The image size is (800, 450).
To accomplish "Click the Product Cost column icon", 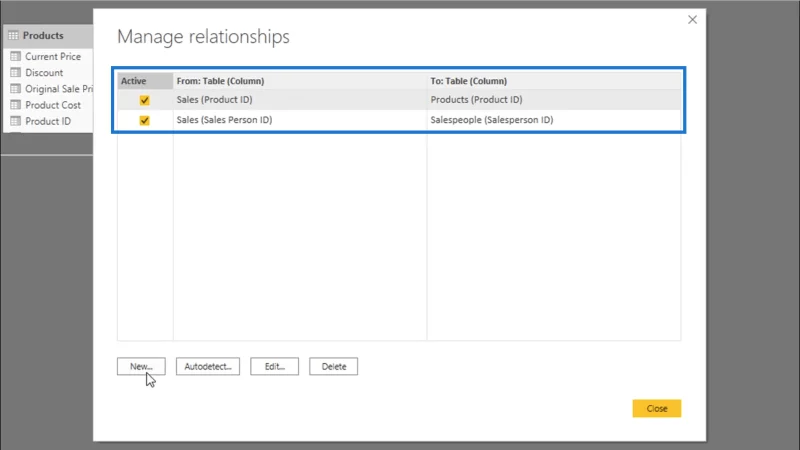I will pyautogui.click(x=16, y=105).
